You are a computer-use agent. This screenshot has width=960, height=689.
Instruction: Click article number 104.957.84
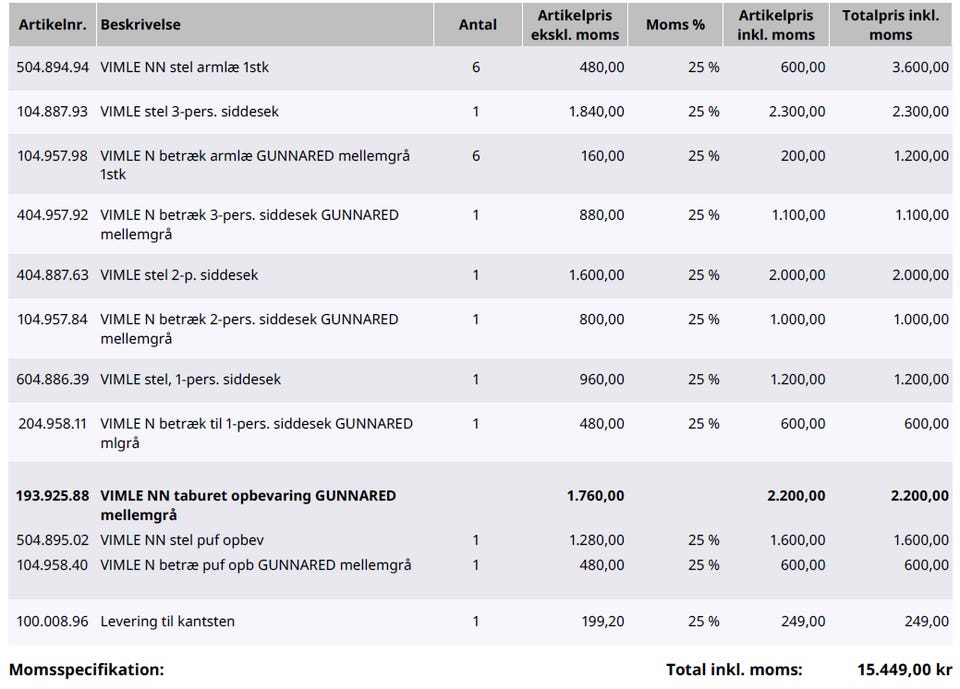53,319
